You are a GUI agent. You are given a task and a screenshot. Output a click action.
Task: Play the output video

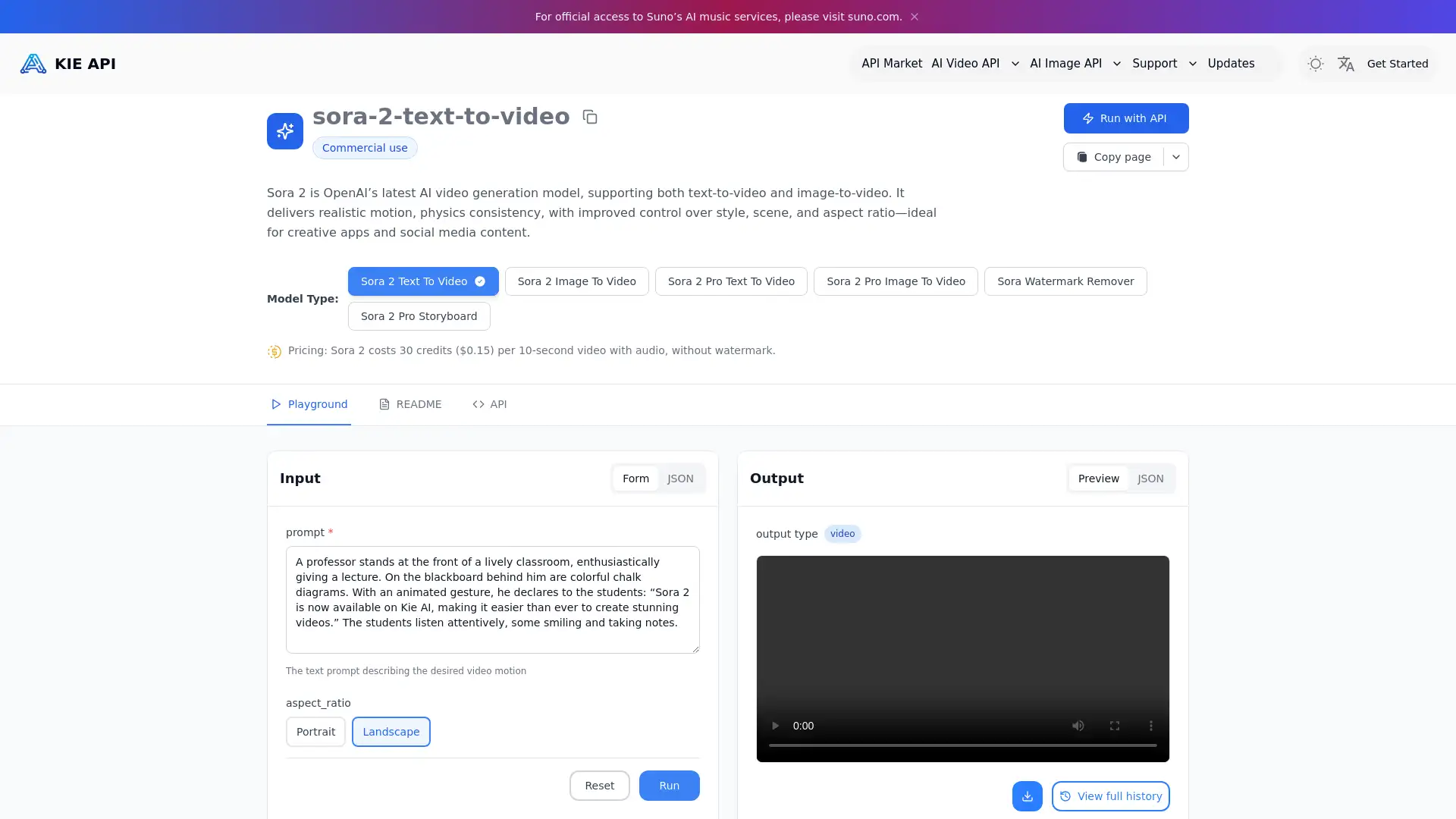pos(775,726)
